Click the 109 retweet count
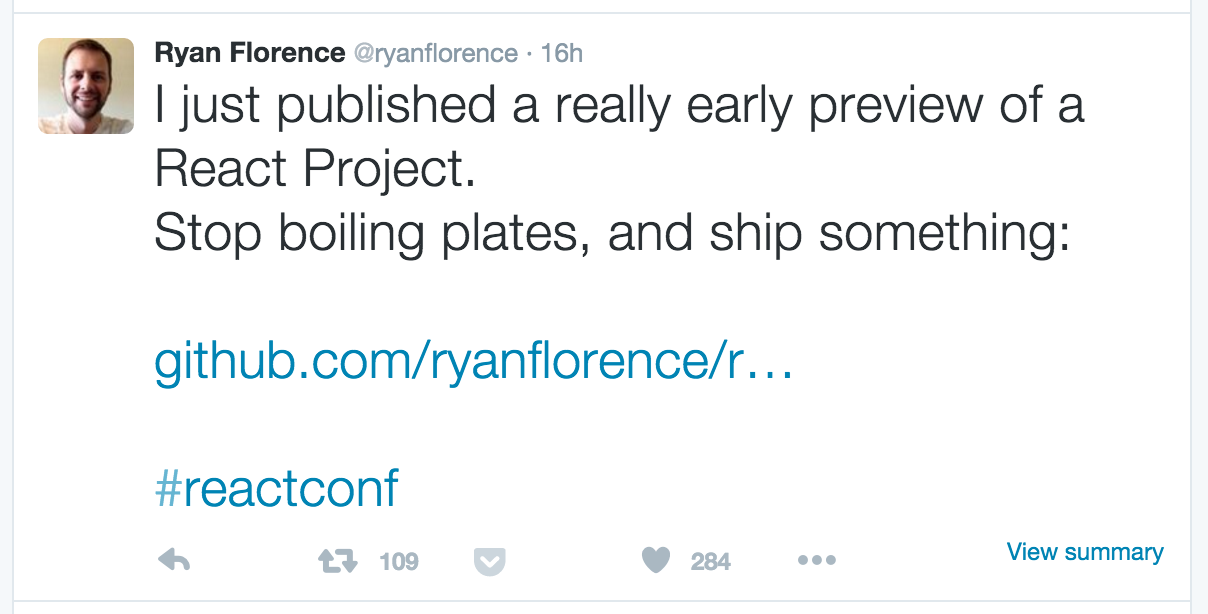 [399, 561]
